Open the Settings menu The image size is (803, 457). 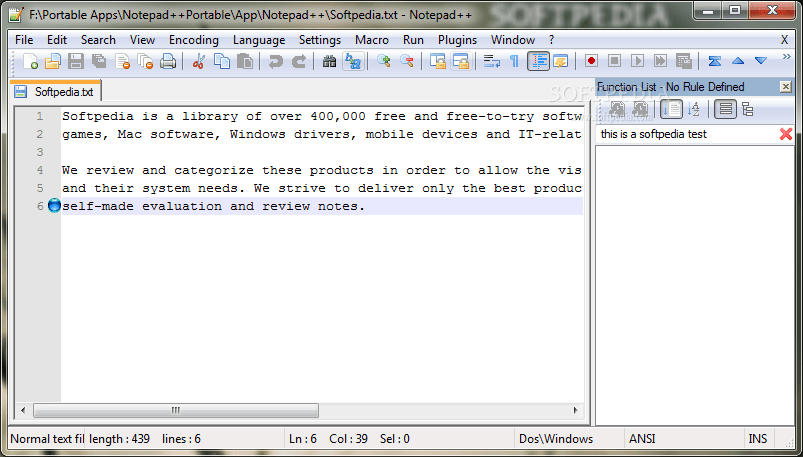pyautogui.click(x=320, y=39)
